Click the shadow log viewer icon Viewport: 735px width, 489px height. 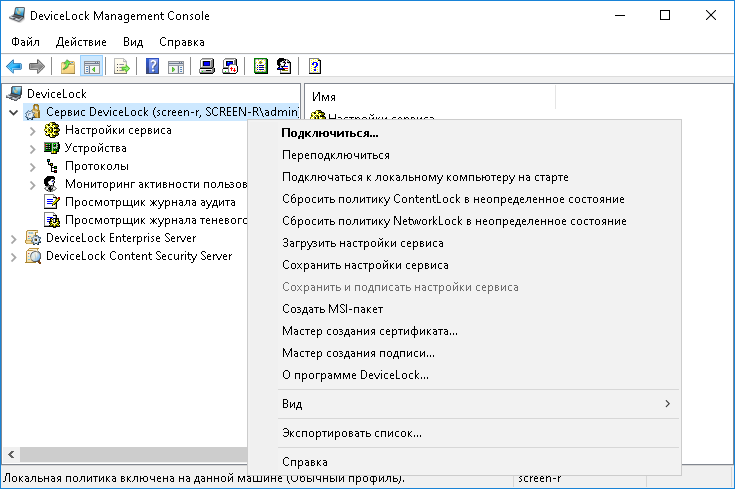click(52, 220)
